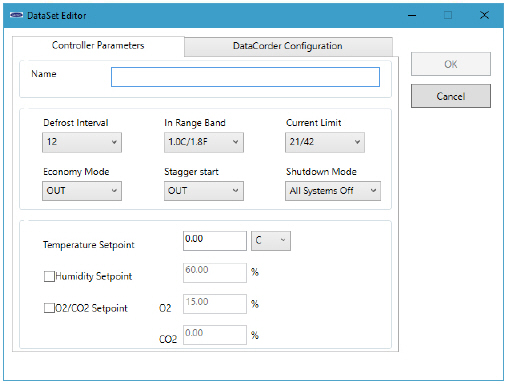Viewport: 506px width, 385px height.
Task: Click the OK button
Action: (x=451, y=64)
